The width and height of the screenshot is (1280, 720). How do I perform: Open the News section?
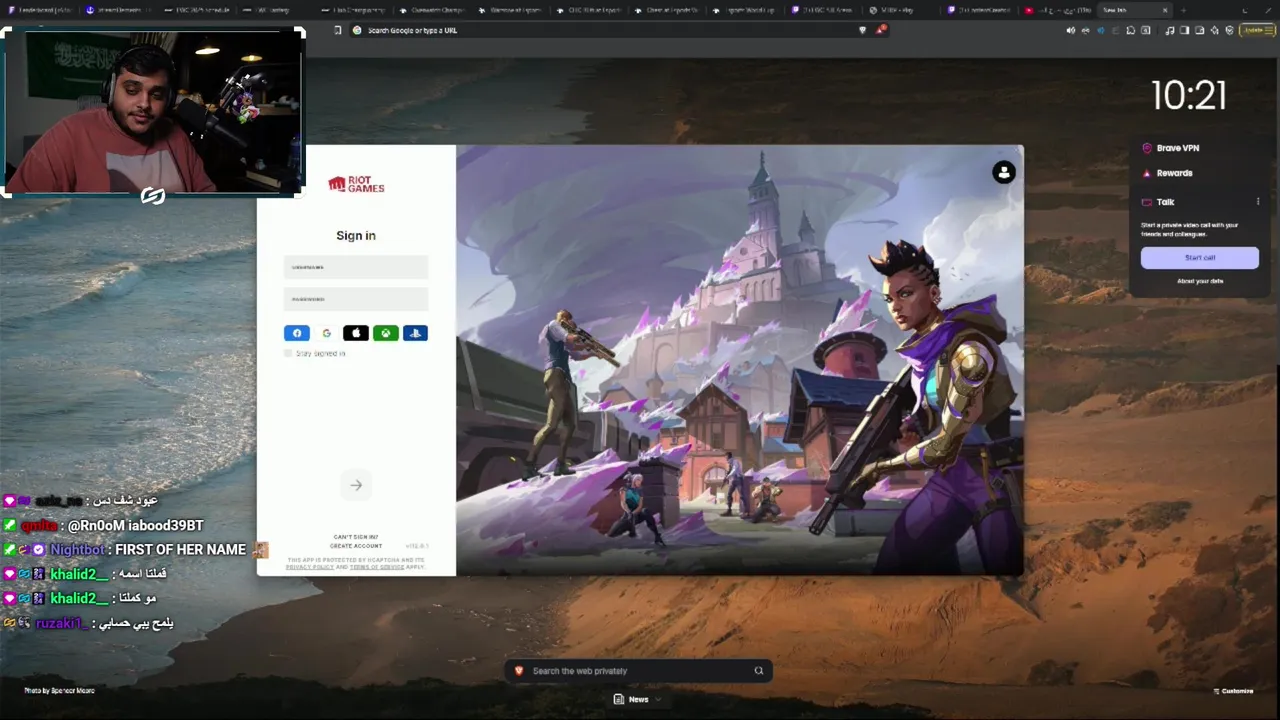tap(632, 699)
